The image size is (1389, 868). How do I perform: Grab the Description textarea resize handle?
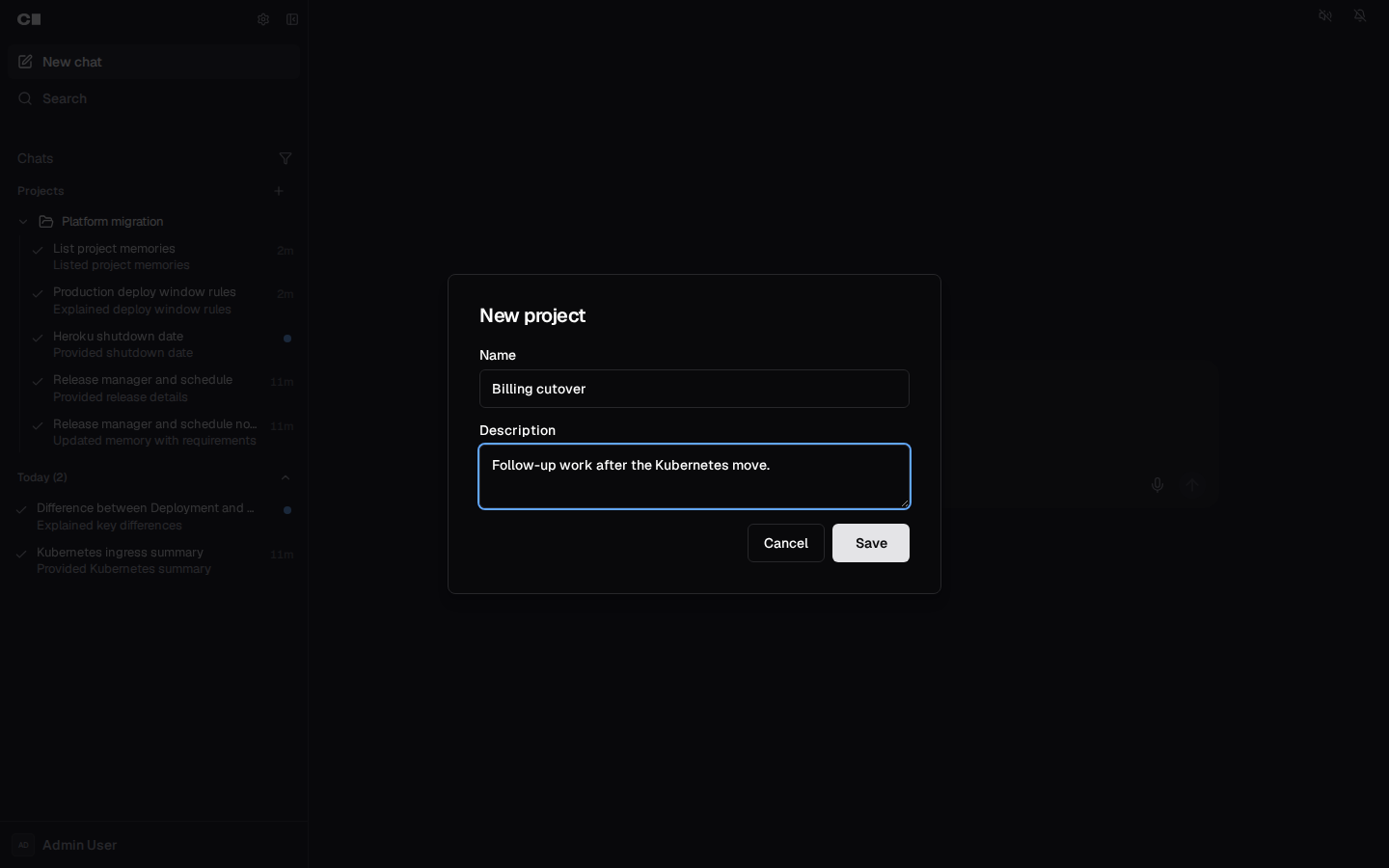pyautogui.click(x=904, y=502)
